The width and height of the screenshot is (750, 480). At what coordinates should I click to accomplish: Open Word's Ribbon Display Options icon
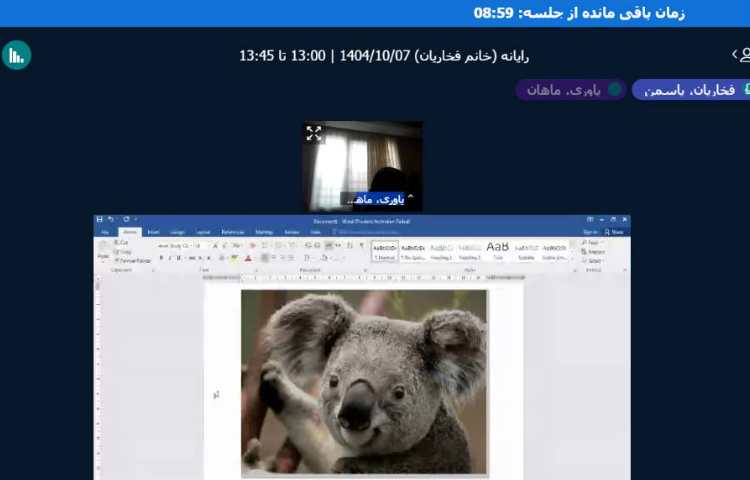(x=590, y=219)
